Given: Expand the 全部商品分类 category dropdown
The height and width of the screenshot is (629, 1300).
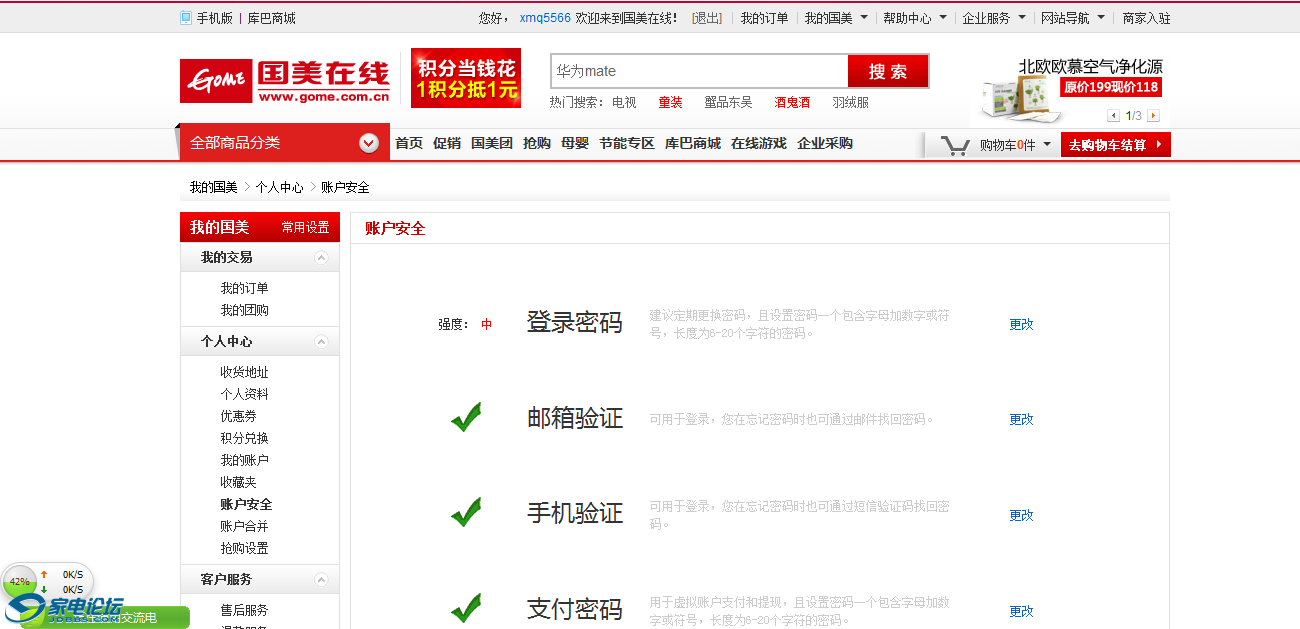Looking at the screenshot, I should [369, 143].
